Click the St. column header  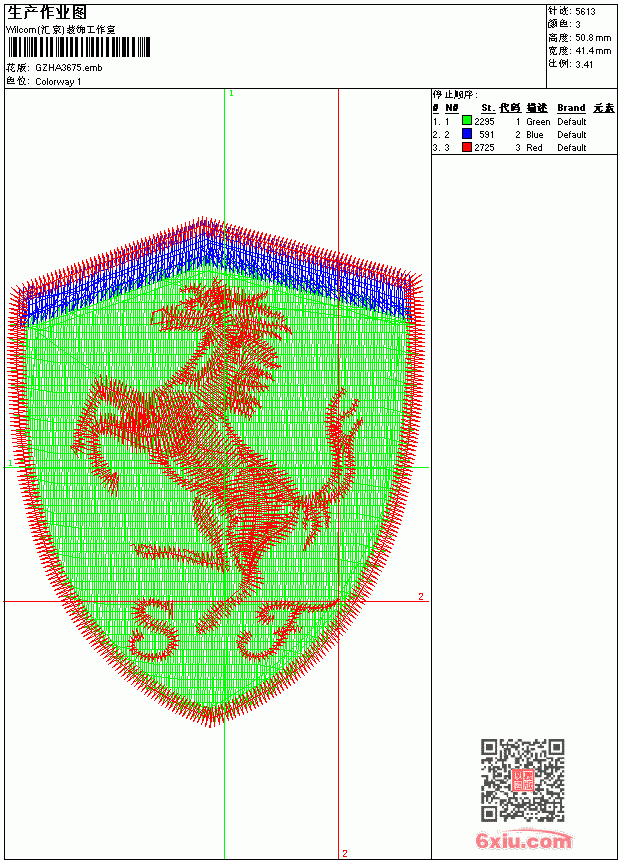(x=488, y=108)
